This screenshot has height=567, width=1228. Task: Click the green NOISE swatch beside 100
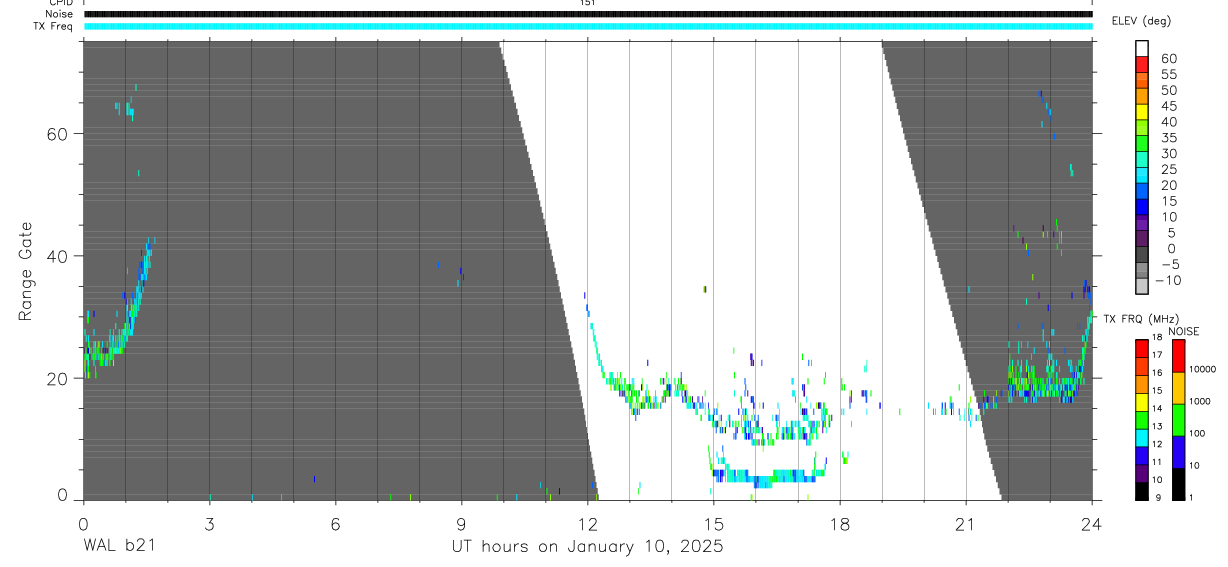coord(1178,420)
